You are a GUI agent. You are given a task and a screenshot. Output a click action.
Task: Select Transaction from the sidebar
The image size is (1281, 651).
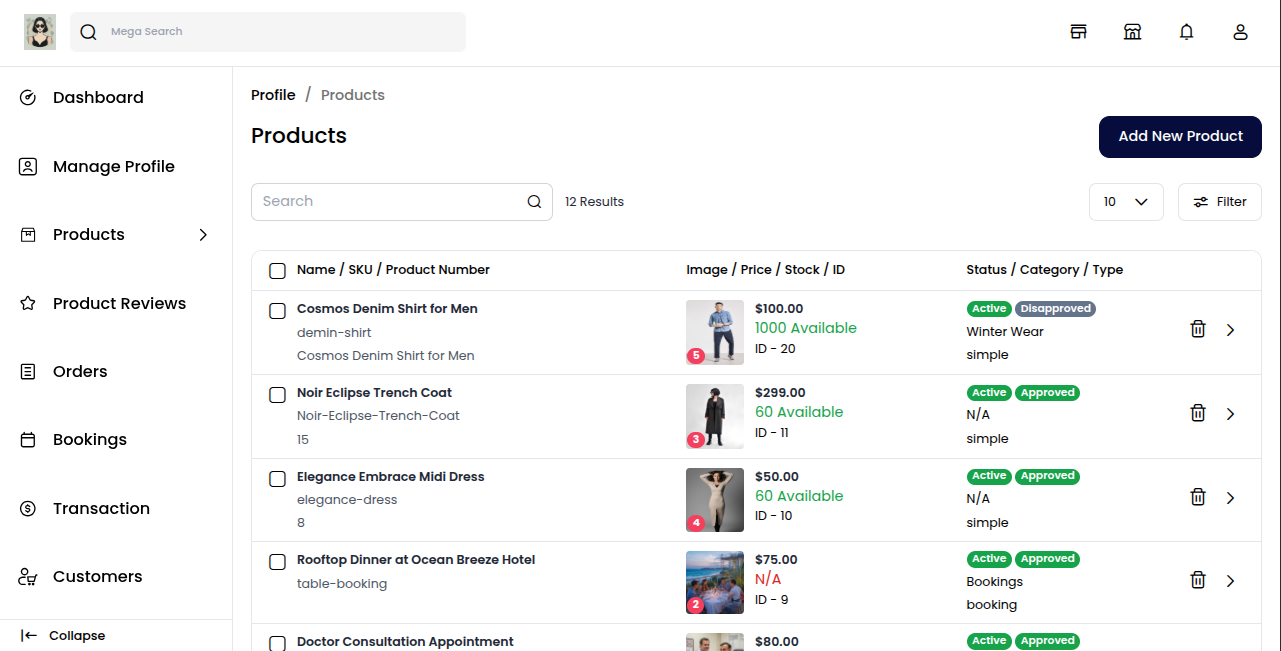point(101,508)
